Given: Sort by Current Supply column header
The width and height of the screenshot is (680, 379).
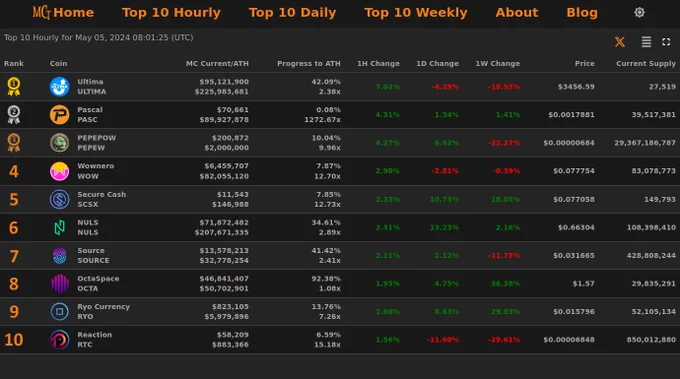Looking at the screenshot, I should [x=646, y=63].
